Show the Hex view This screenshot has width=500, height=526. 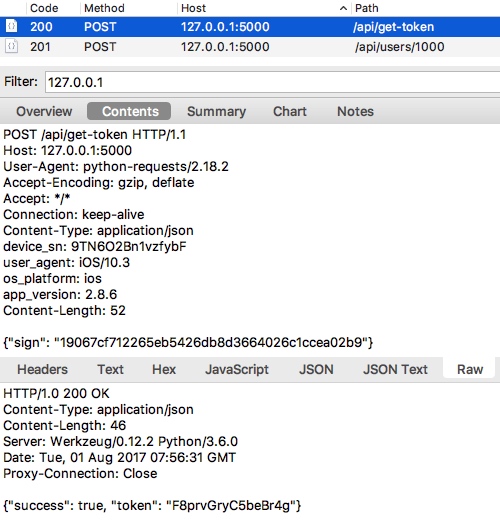(x=164, y=369)
